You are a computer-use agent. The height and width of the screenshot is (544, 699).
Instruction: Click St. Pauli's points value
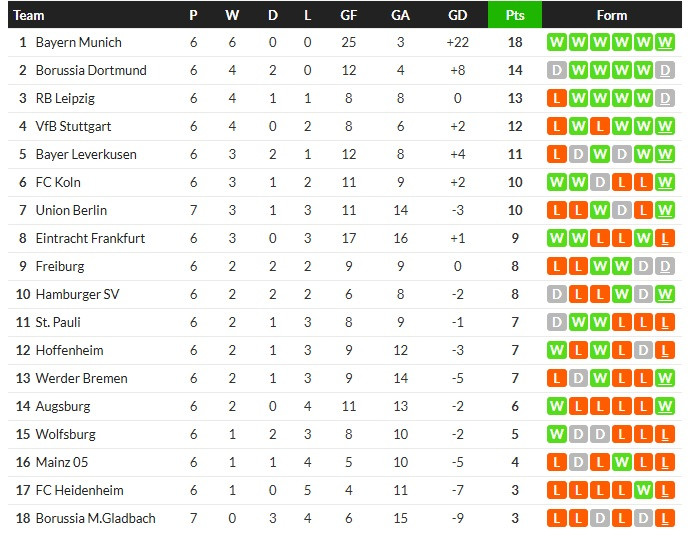515,322
